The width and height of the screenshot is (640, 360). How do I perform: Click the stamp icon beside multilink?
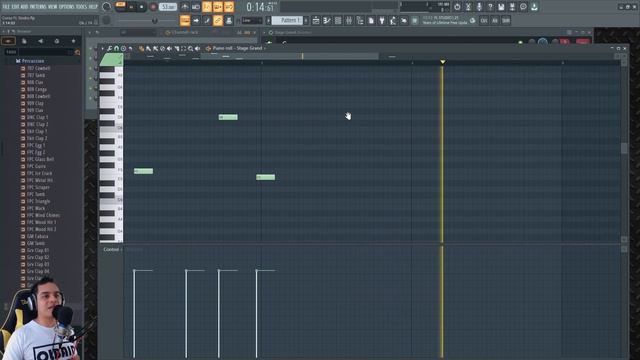point(229,20)
